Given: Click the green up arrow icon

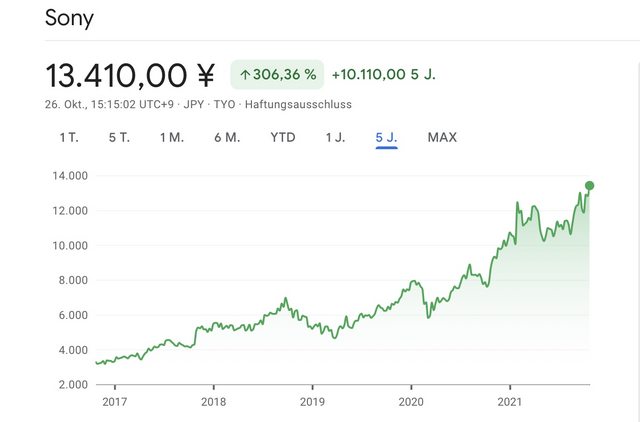Looking at the screenshot, I should [244, 75].
